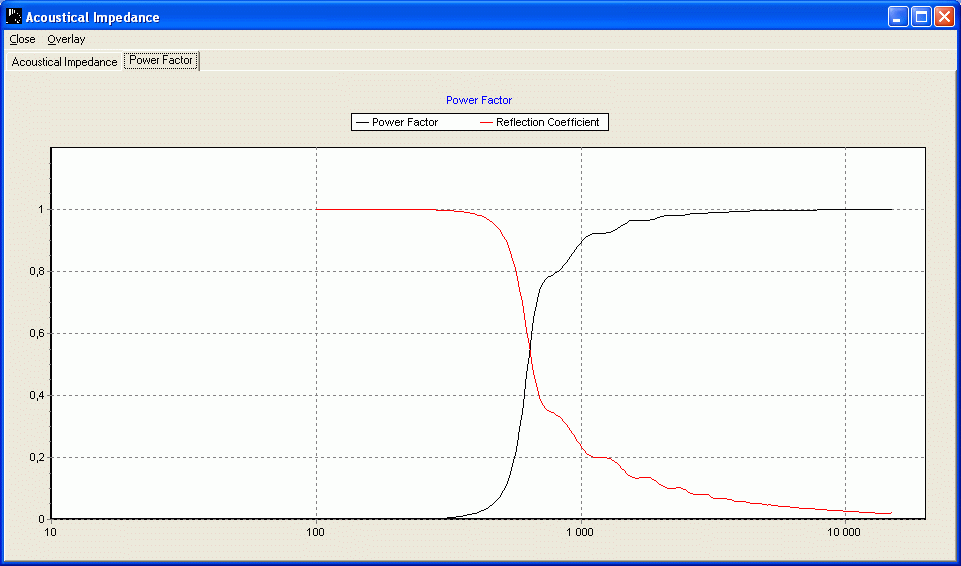Click the 0,8 y-axis label

37,271
